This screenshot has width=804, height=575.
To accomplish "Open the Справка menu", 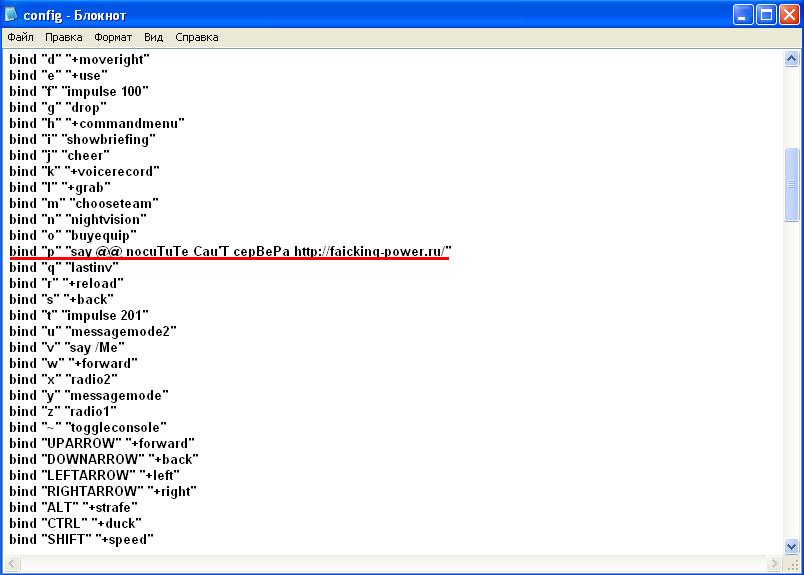I will [x=197, y=37].
